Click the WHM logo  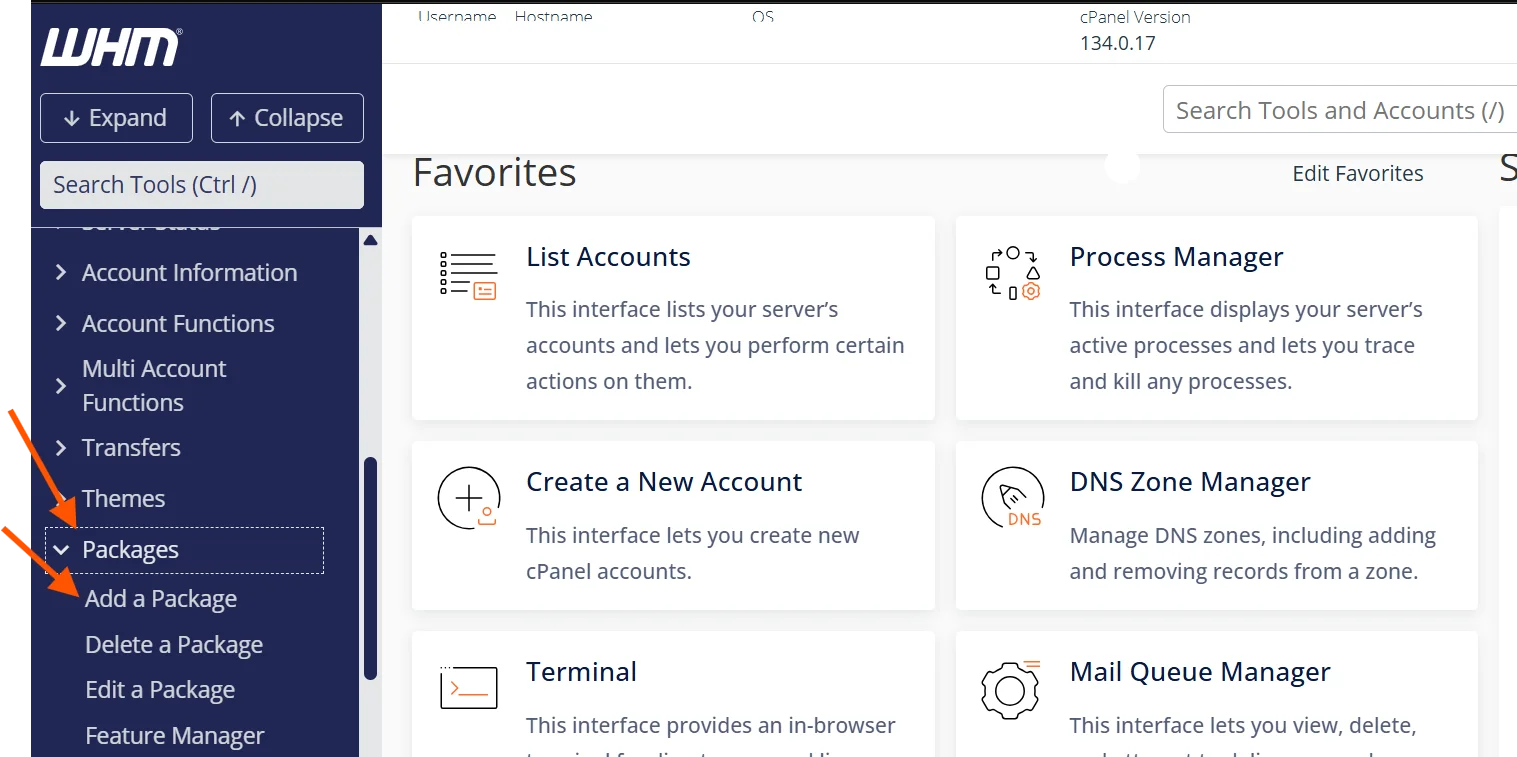point(111,47)
